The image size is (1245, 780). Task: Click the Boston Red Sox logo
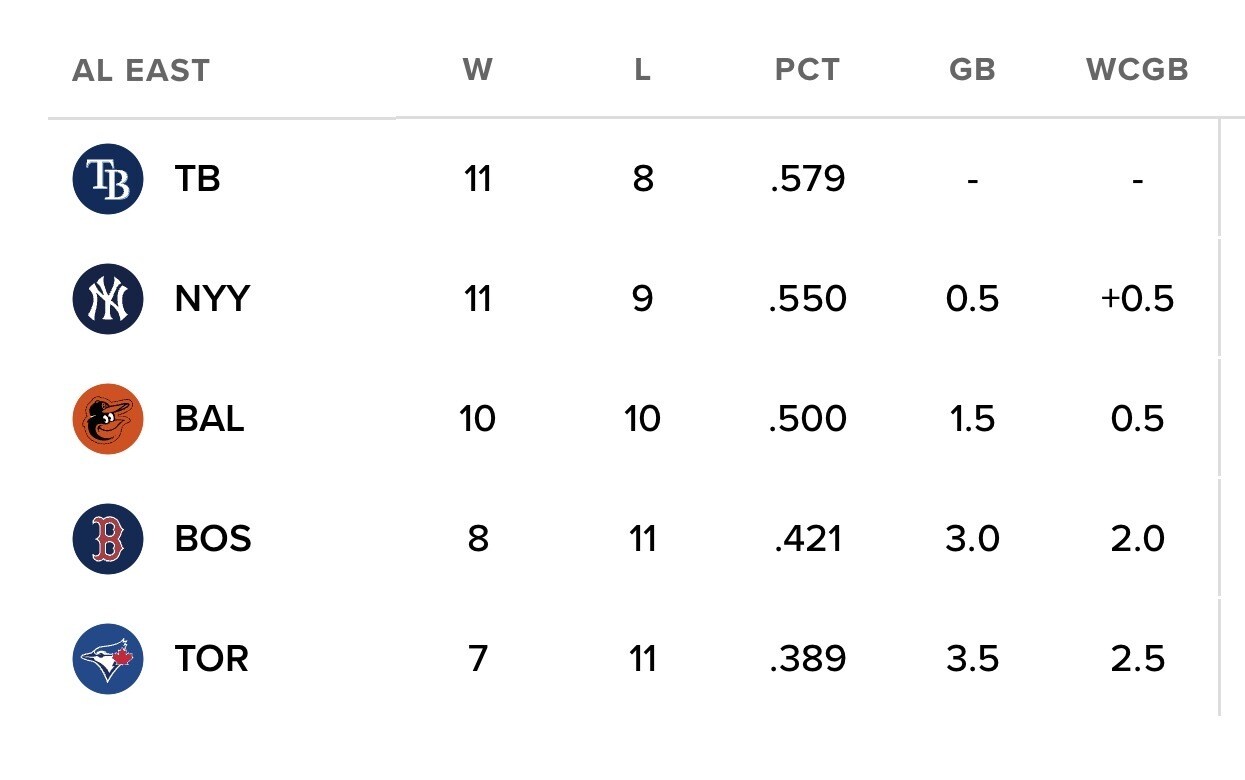108,539
